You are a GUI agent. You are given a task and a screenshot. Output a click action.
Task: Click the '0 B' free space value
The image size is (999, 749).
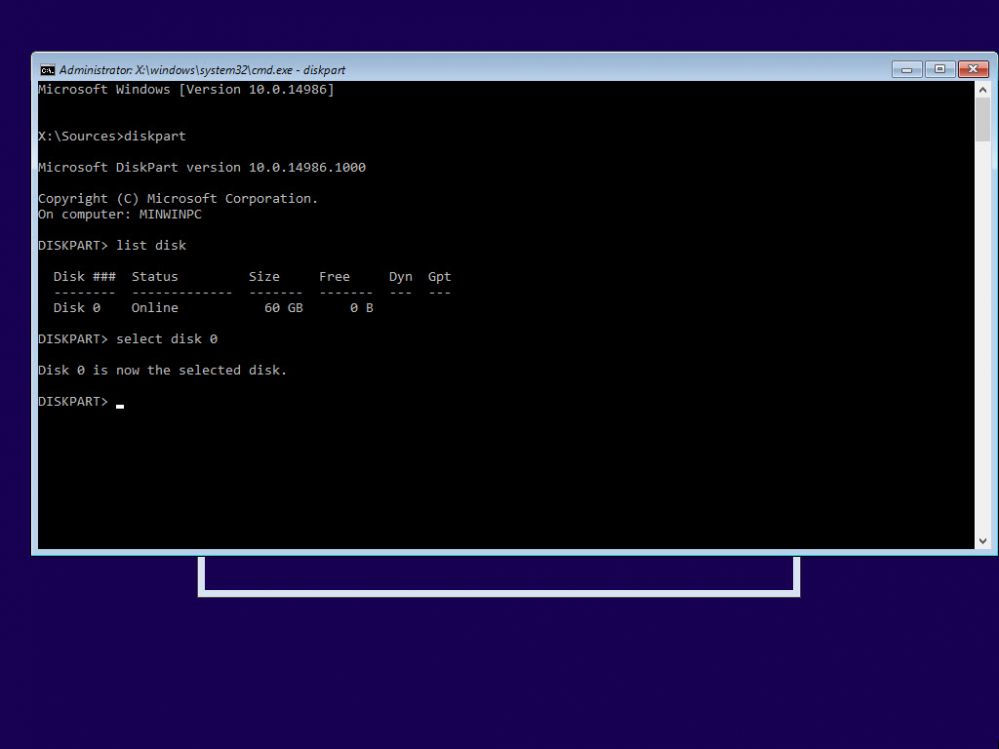click(x=362, y=308)
